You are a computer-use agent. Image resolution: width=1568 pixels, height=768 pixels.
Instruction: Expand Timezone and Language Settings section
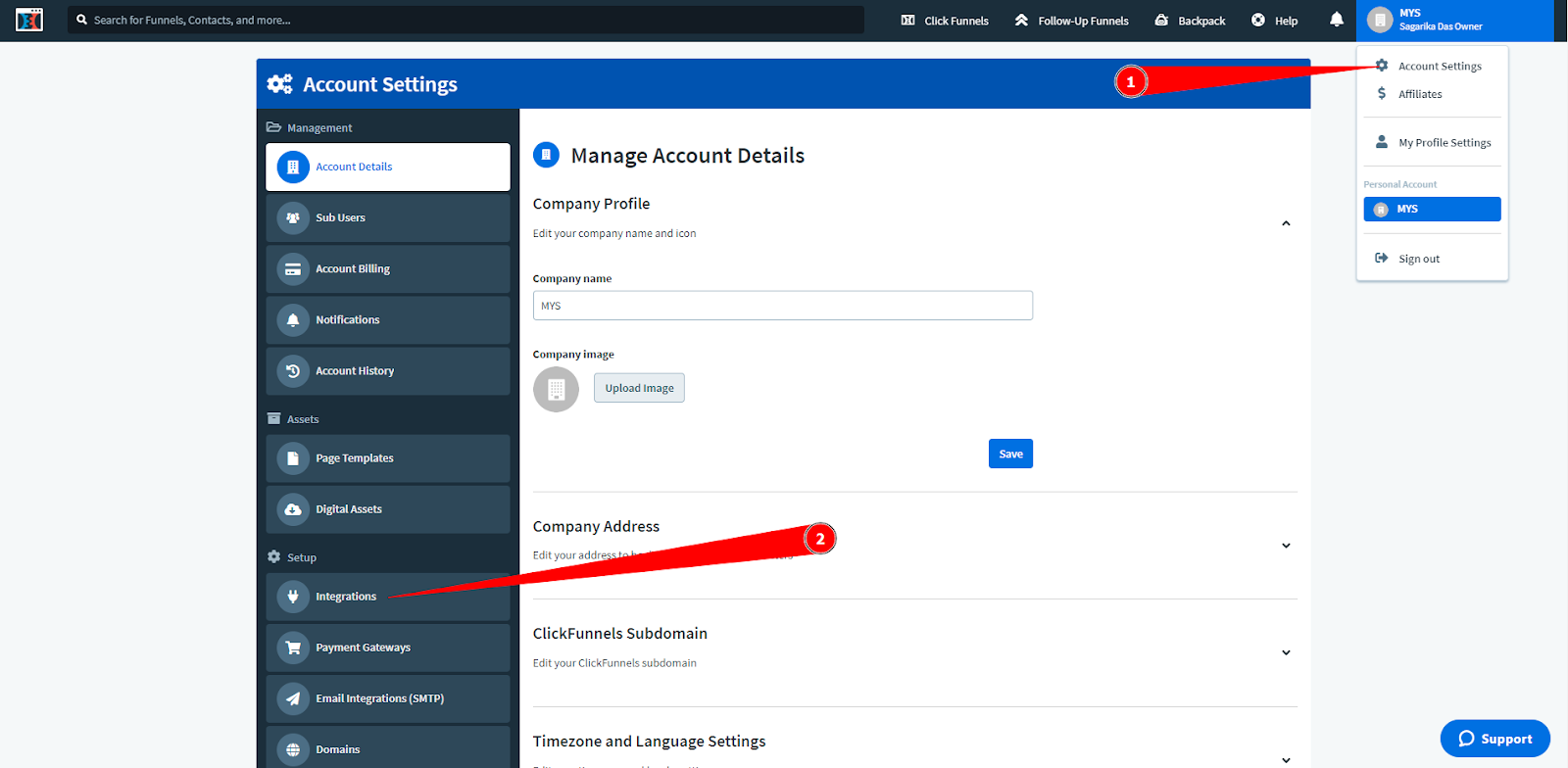click(1286, 759)
